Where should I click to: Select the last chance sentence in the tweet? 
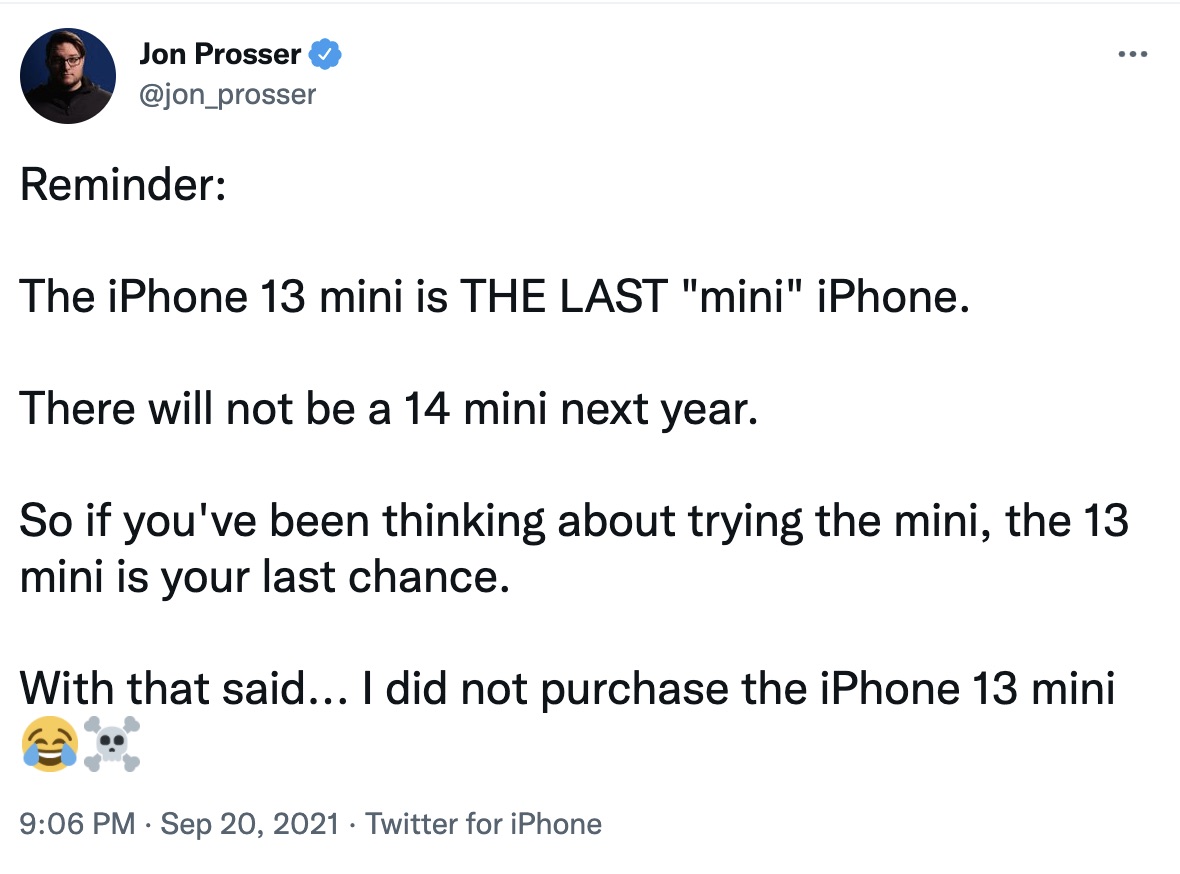coord(575,521)
